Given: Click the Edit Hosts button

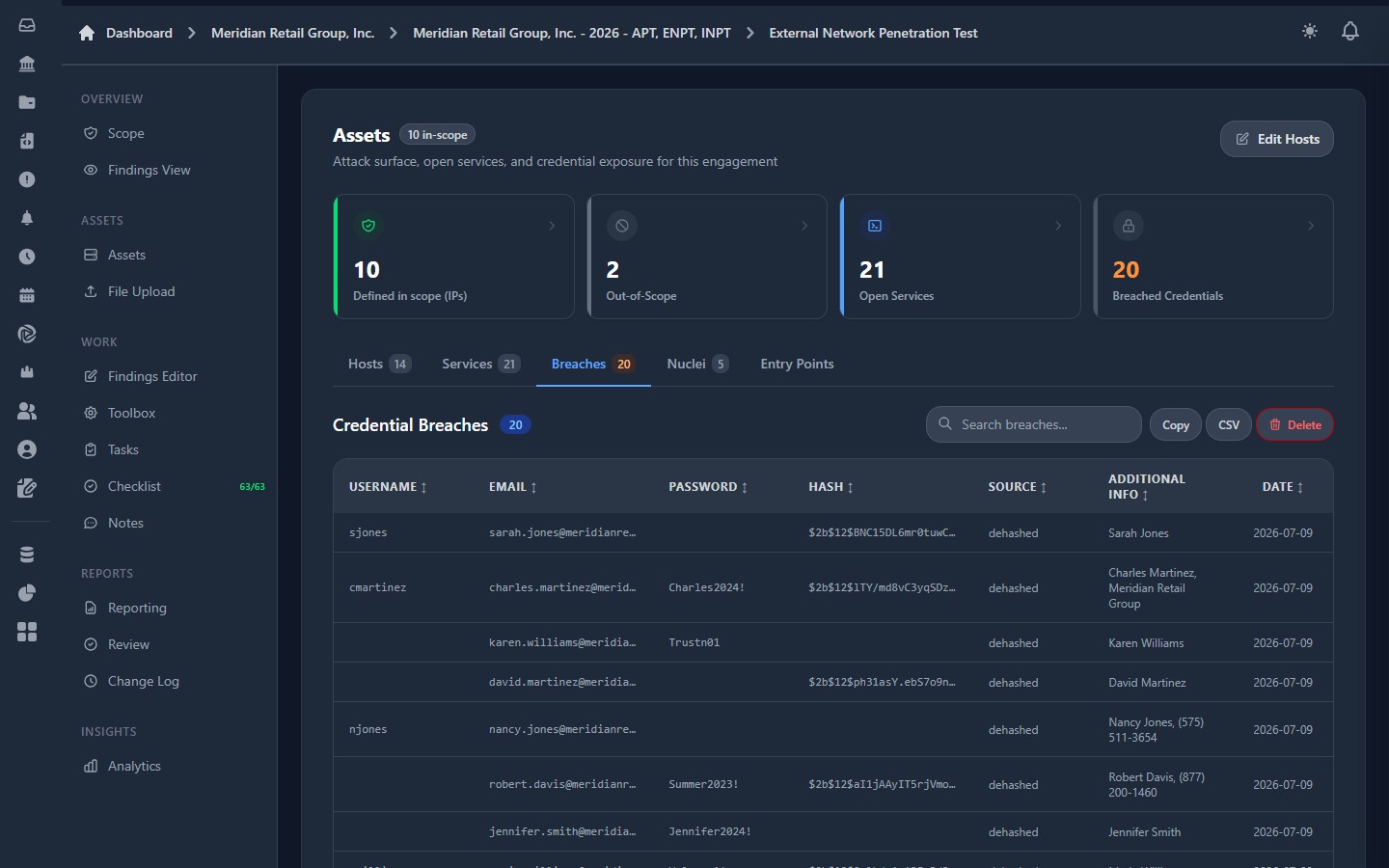Looking at the screenshot, I should 1277,139.
